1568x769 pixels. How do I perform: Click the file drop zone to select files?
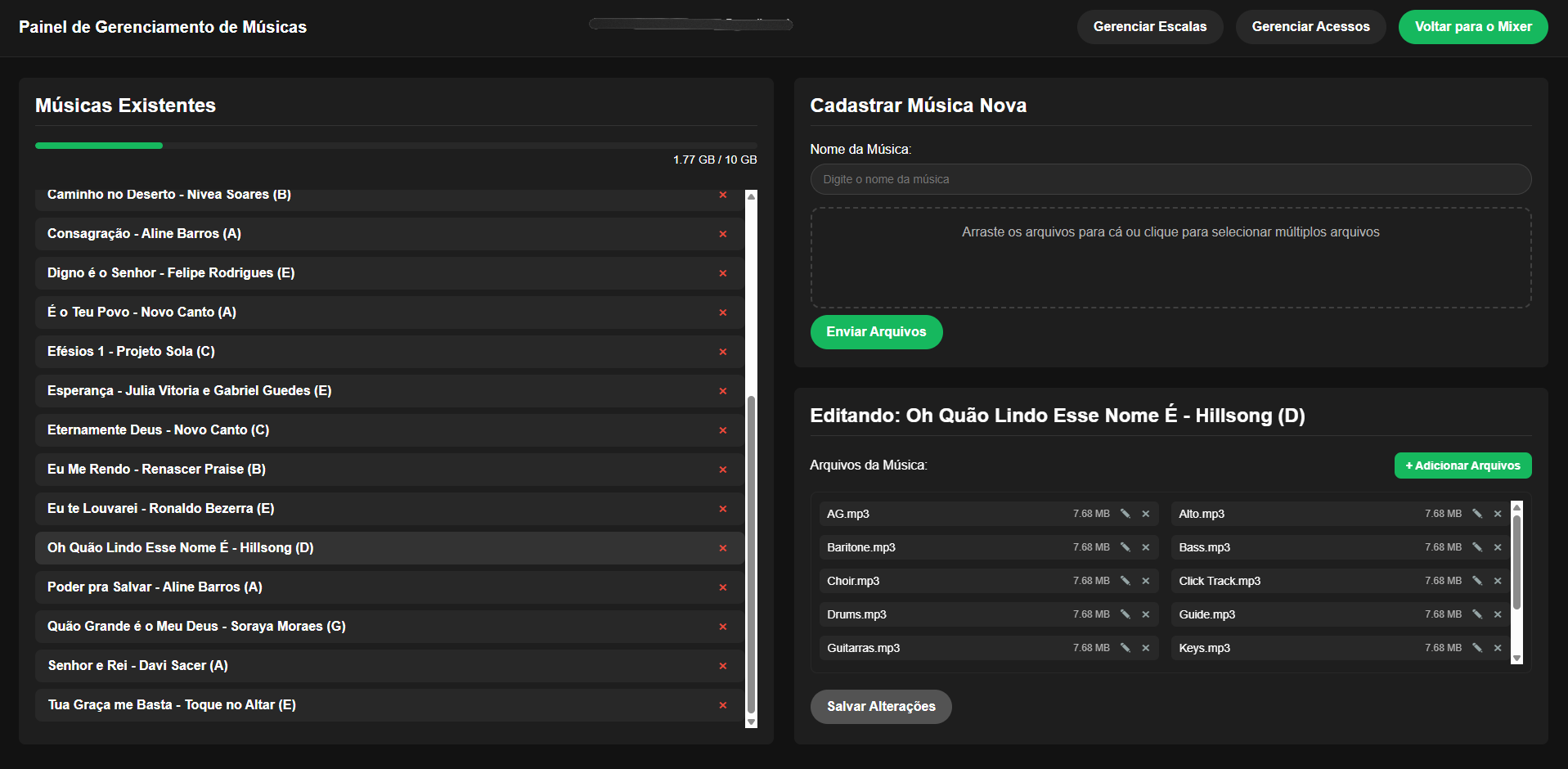1170,258
